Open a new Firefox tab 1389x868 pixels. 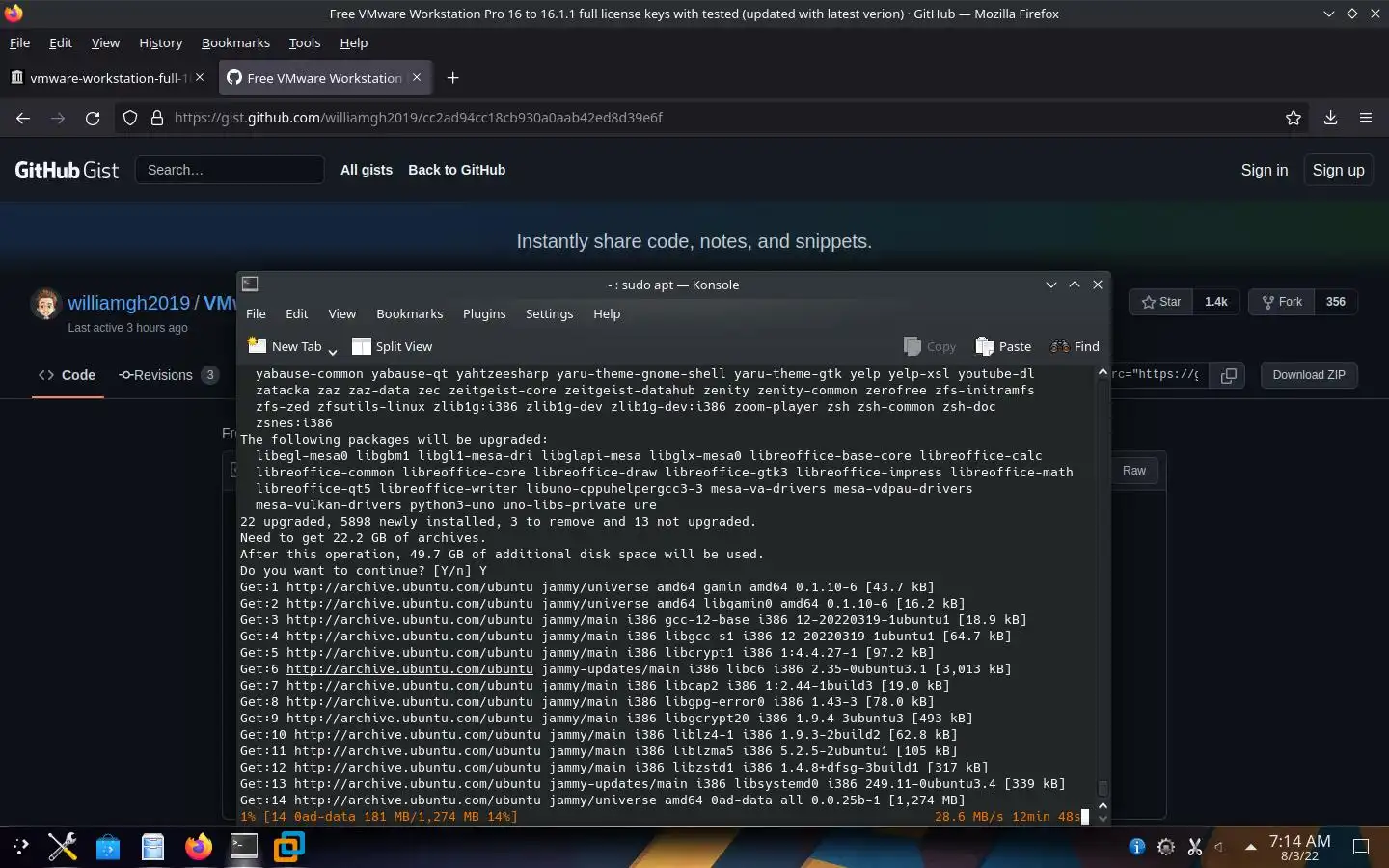(452, 78)
